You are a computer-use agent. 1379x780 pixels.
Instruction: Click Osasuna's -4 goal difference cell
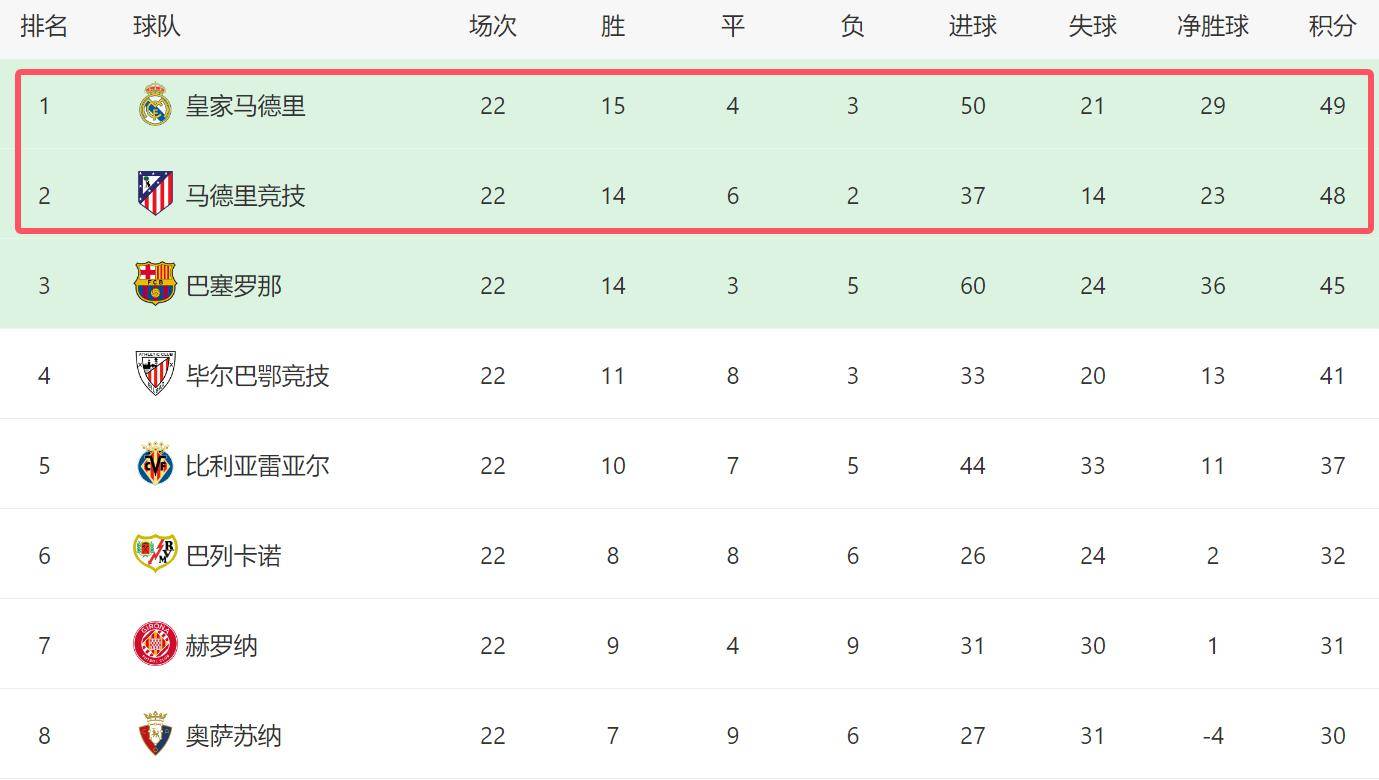pos(1212,736)
